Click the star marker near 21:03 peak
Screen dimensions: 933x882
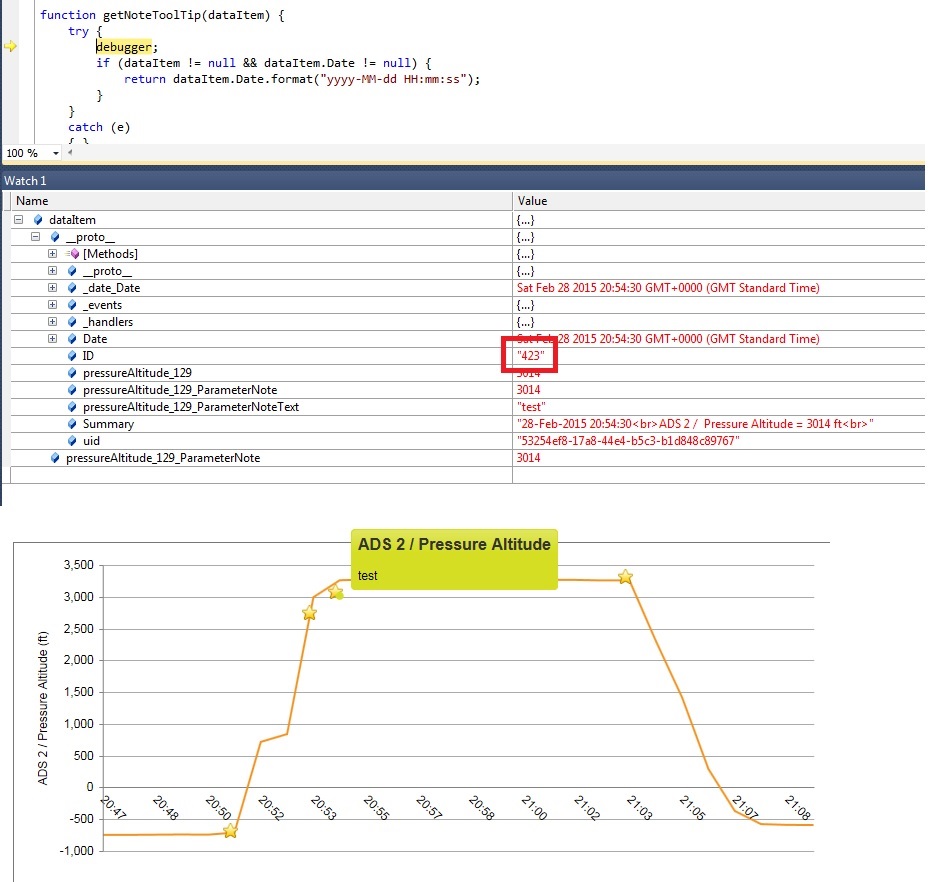coord(625,576)
